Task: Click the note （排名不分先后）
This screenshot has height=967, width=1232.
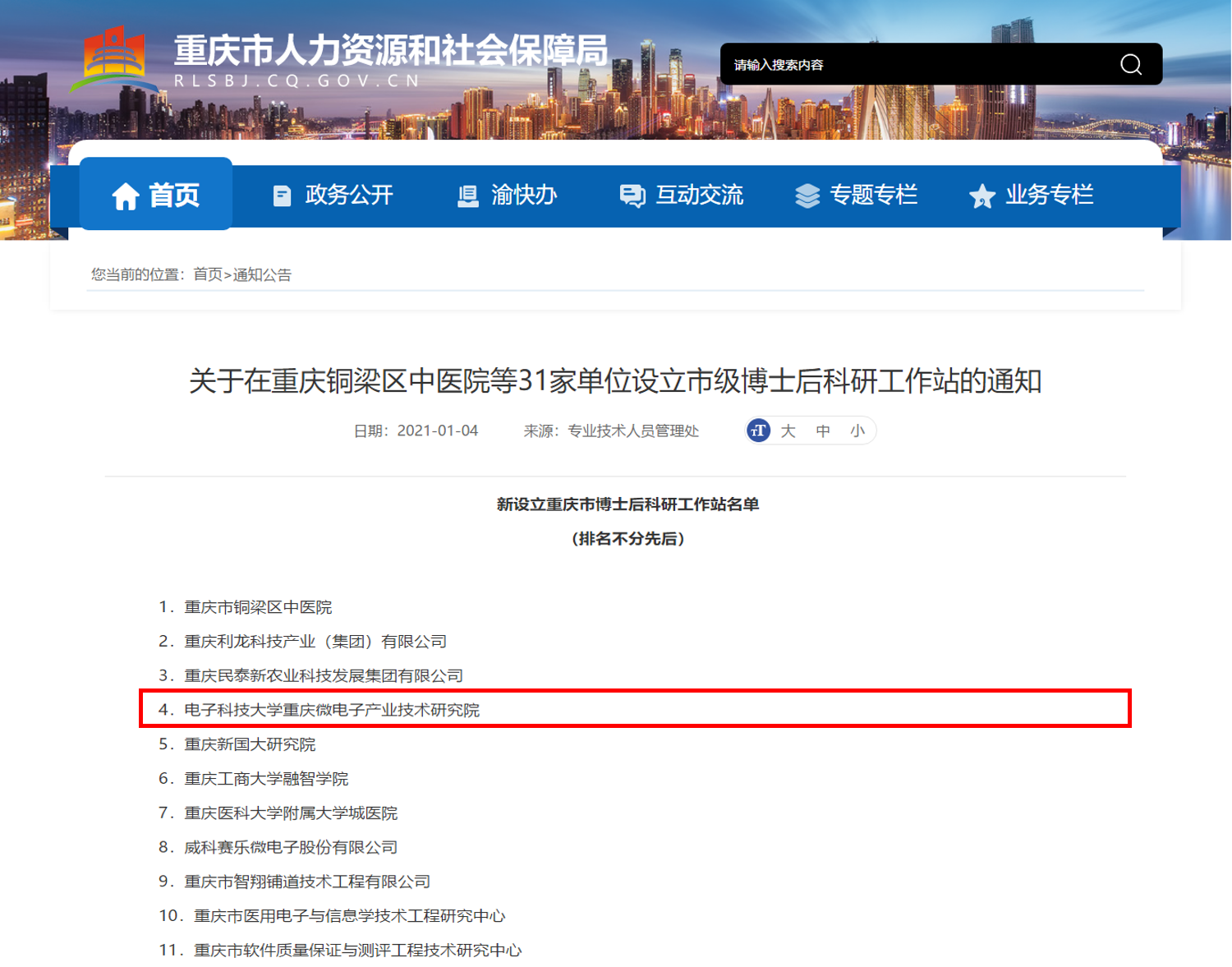Action: [627, 539]
